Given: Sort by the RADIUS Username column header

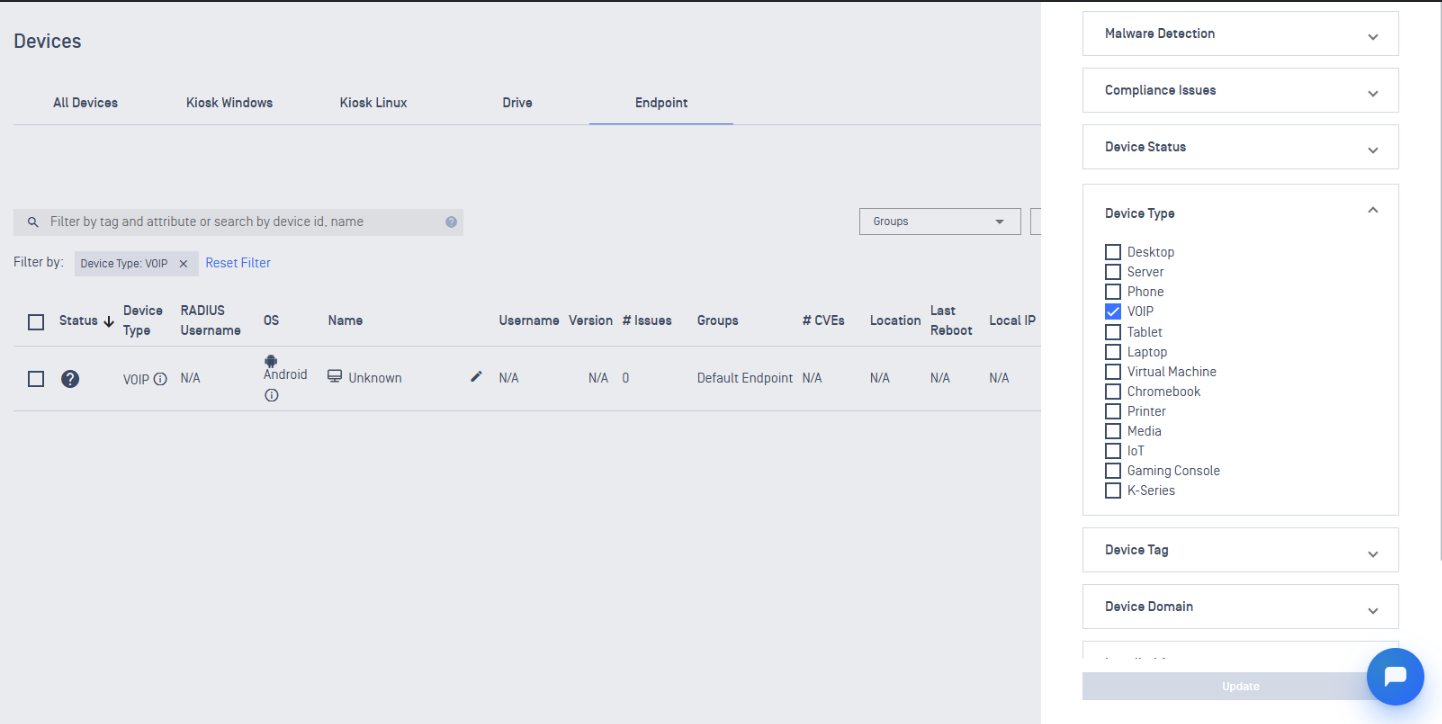Looking at the screenshot, I should point(210,321).
